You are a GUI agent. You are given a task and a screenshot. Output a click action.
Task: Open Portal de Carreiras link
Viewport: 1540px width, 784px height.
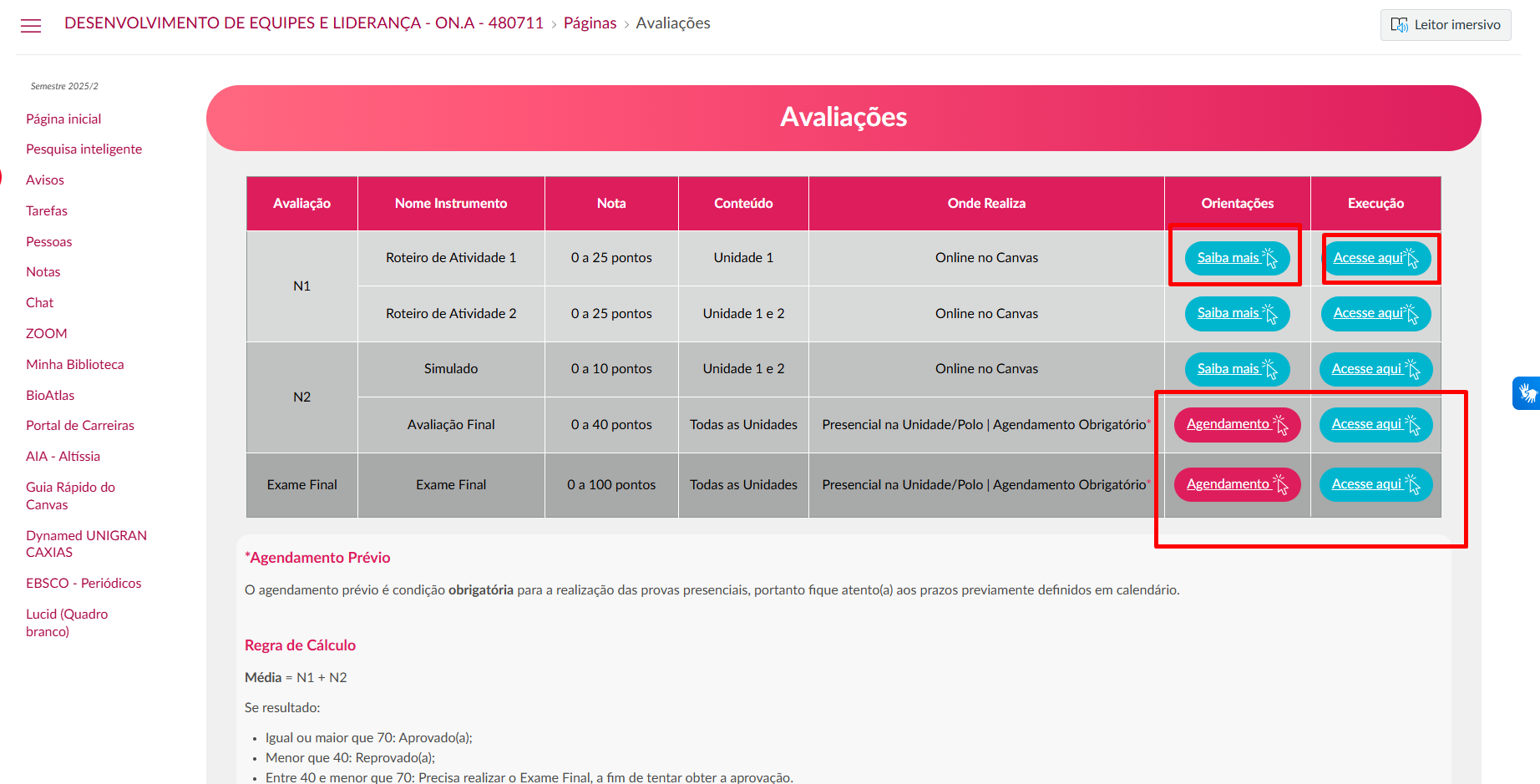click(80, 425)
